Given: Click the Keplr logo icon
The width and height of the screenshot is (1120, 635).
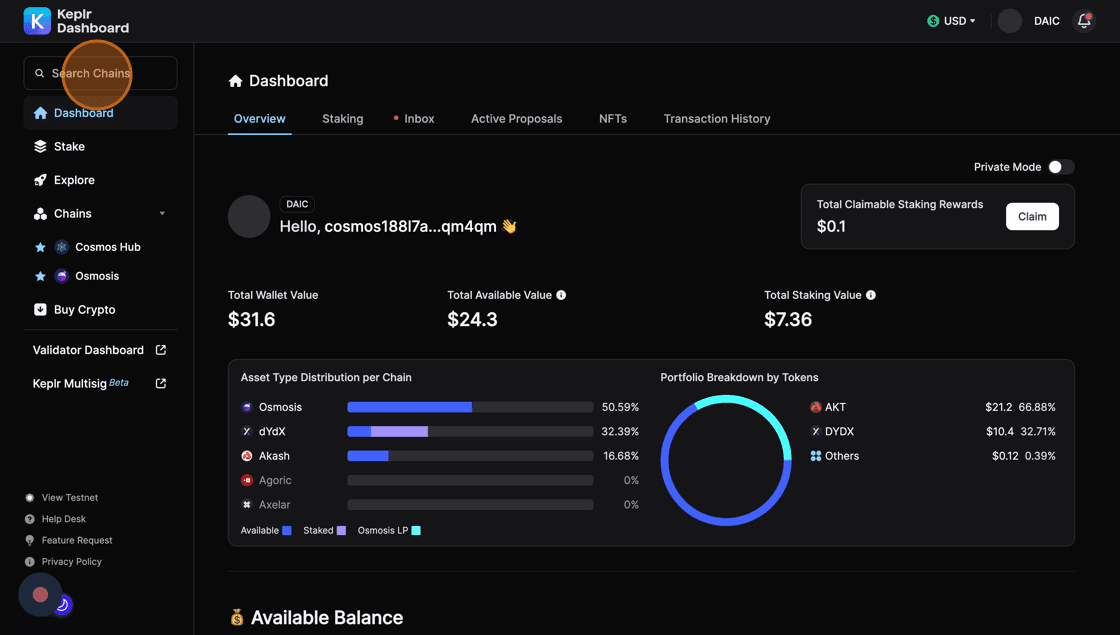Looking at the screenshot, I should tap(37, 21).
